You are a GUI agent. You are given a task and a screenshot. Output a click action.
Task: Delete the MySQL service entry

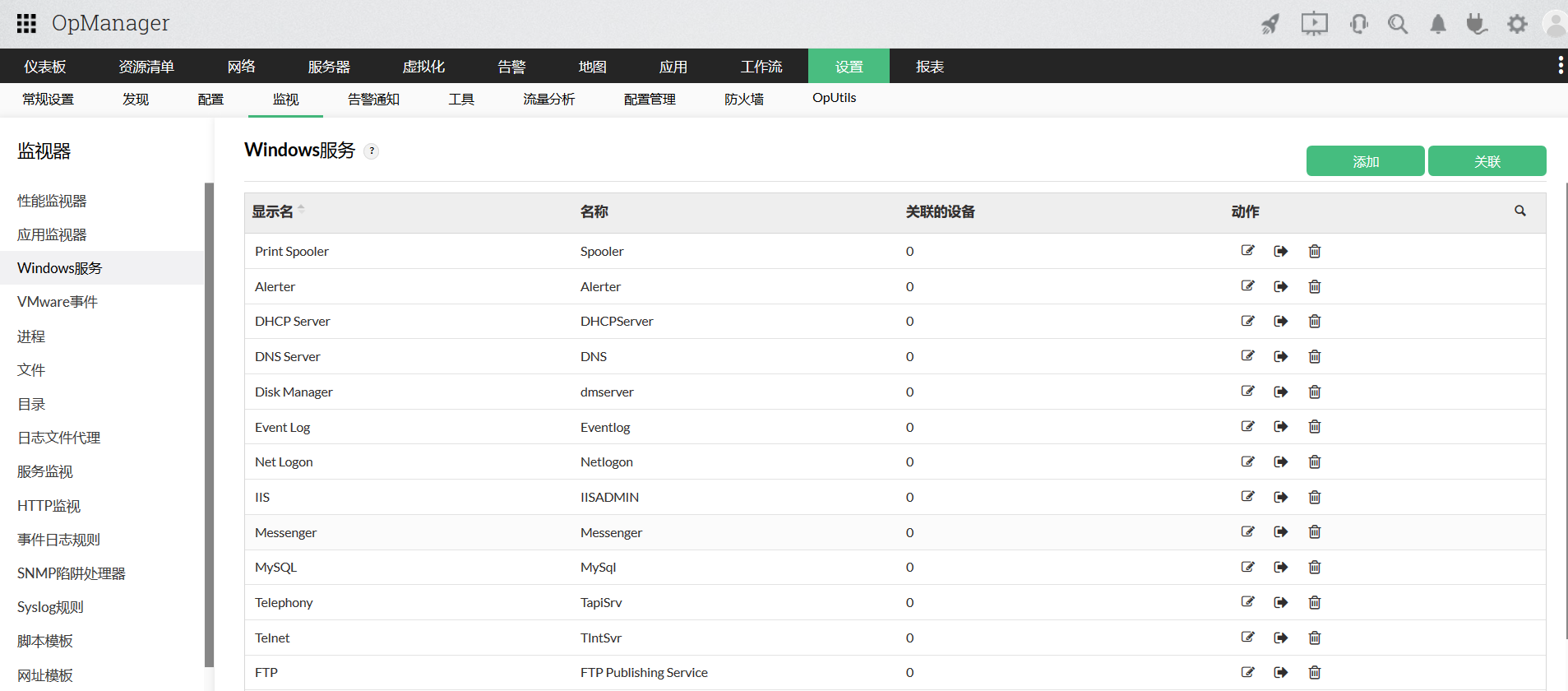(x=1315, y=567)
